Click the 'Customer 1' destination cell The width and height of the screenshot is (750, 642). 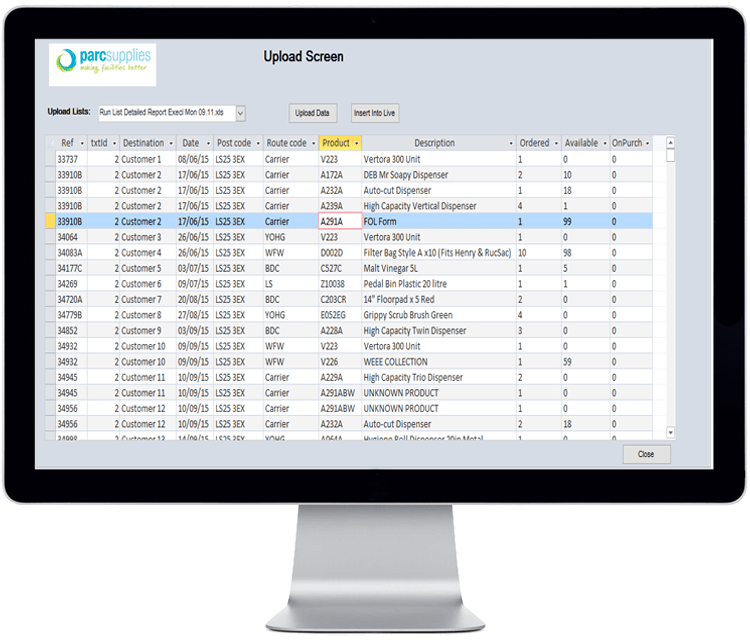tap(147, 159)
